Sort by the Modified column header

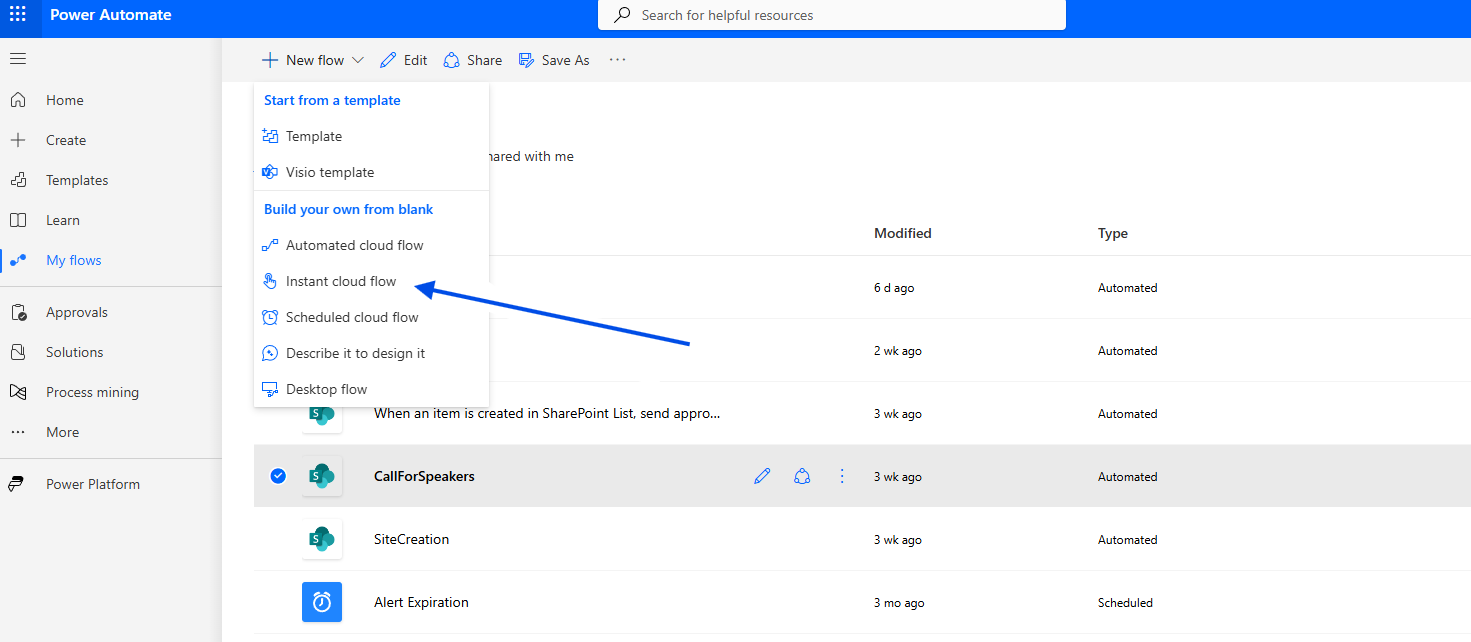(x=902, y=233)
